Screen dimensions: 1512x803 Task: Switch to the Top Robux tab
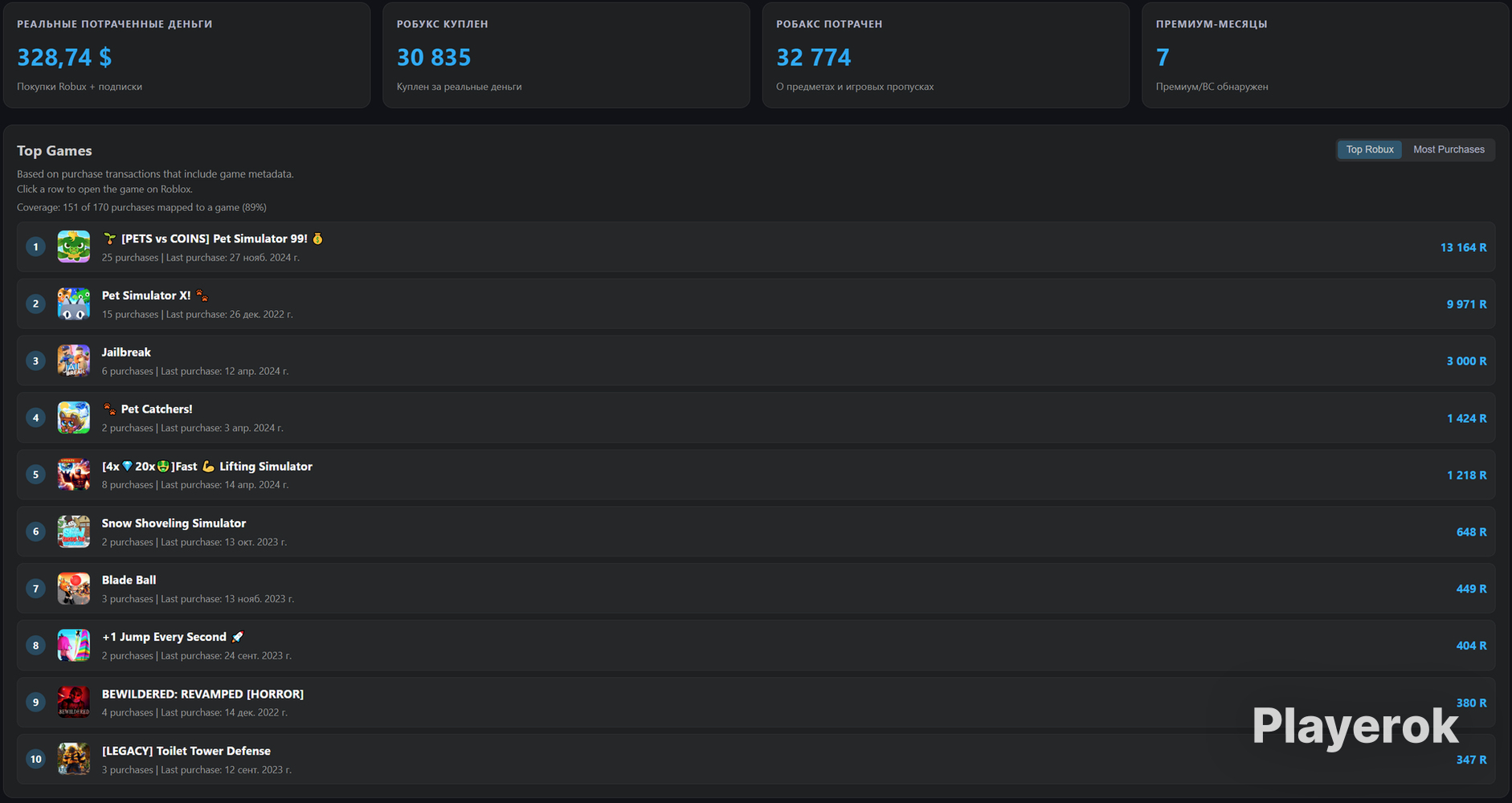[x=1370, y=149]
